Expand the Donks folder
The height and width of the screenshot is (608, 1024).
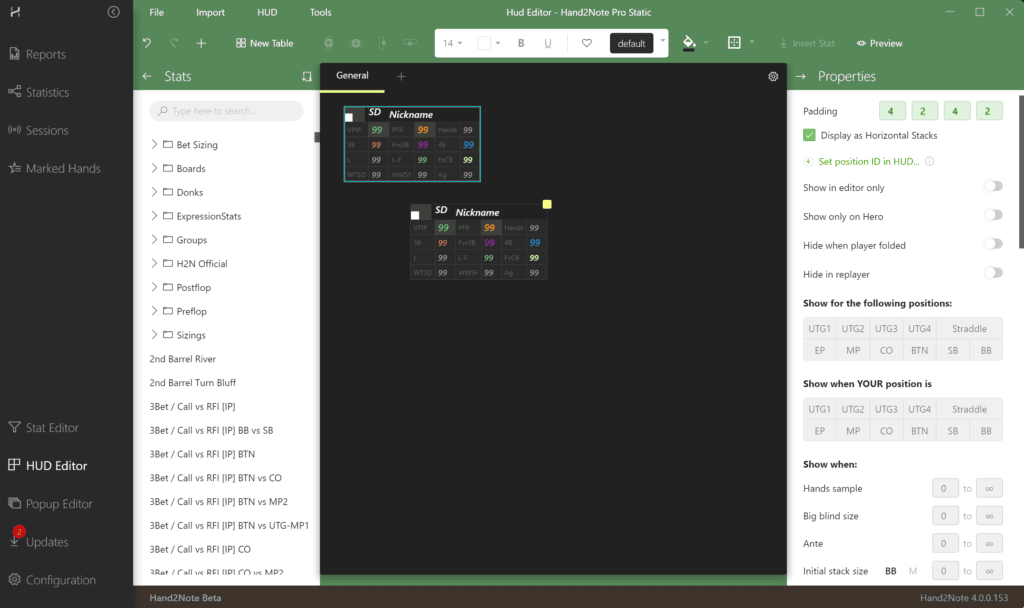click(x=154, y=192)
